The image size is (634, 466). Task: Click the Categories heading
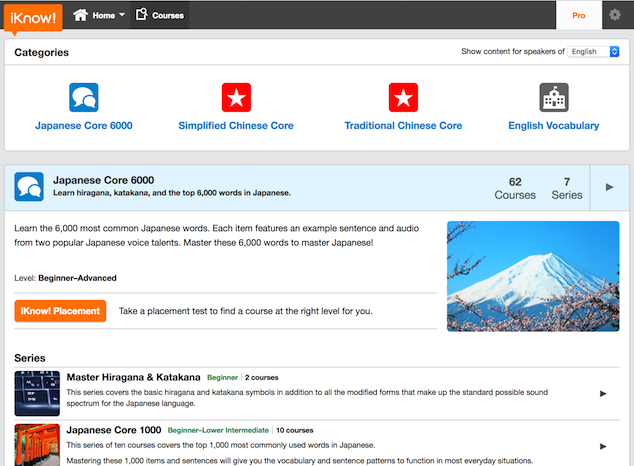point(42,52)
